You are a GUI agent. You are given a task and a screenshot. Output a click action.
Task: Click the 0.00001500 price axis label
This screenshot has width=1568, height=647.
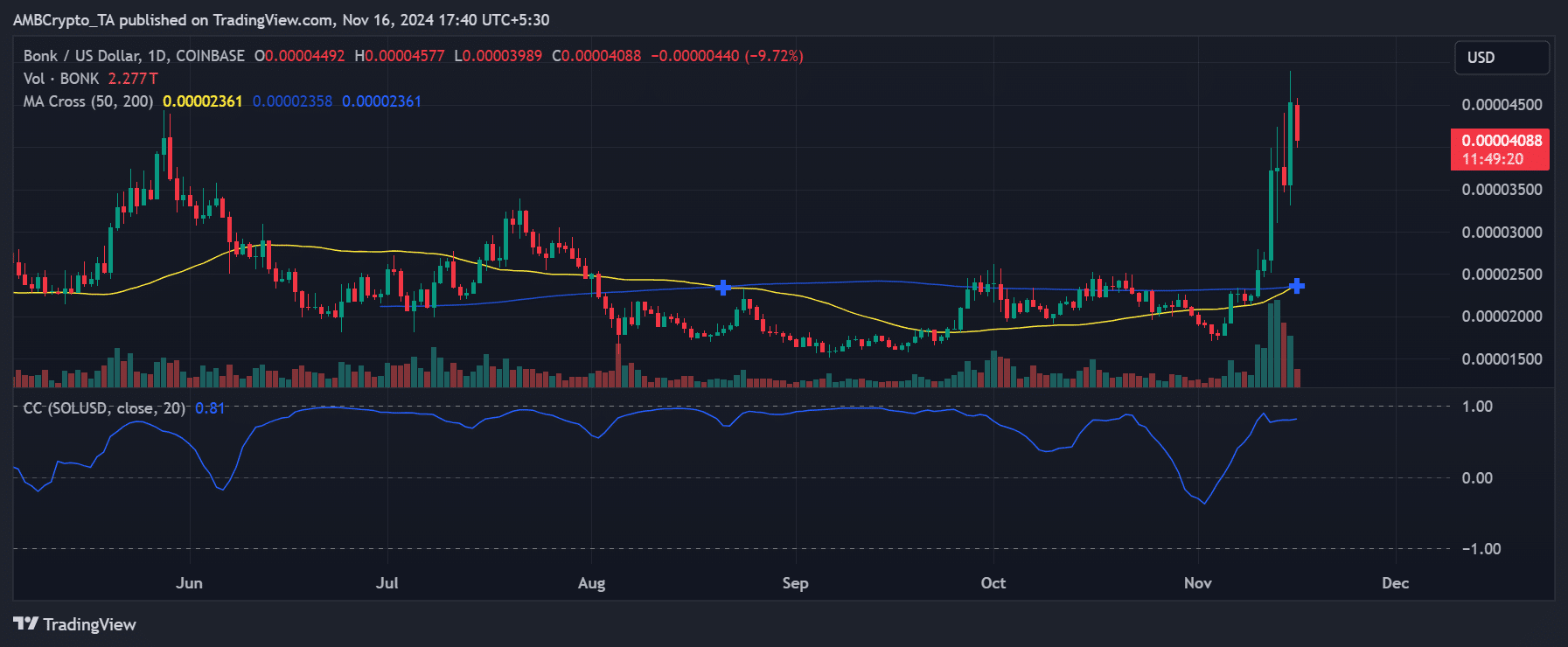(x=1502, y=359)
